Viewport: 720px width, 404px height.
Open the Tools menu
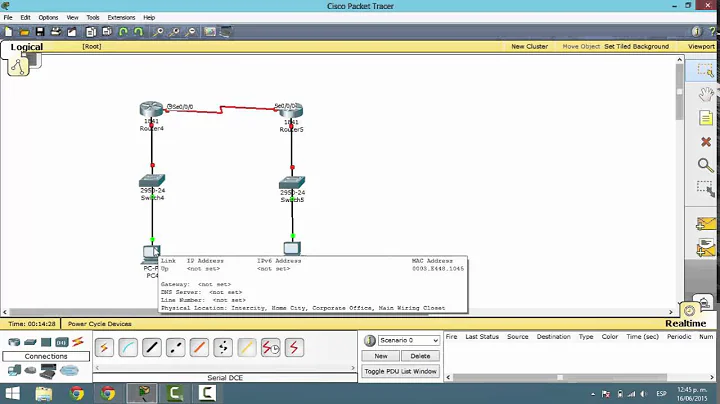point(93,17)
